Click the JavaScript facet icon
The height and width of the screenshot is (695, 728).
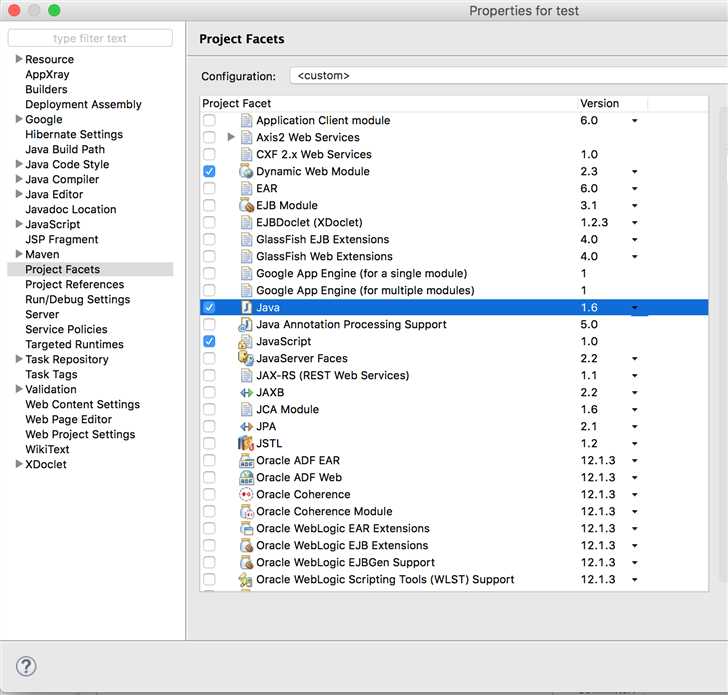[x=245, y=342]
